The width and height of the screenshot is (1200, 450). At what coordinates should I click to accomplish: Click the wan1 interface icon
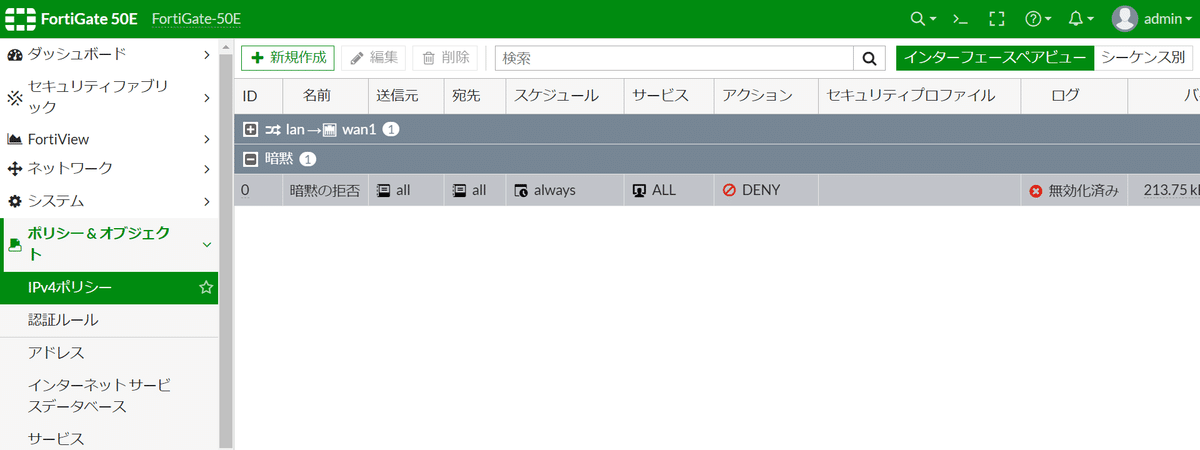pyautogui.click(x=329, y=130)
